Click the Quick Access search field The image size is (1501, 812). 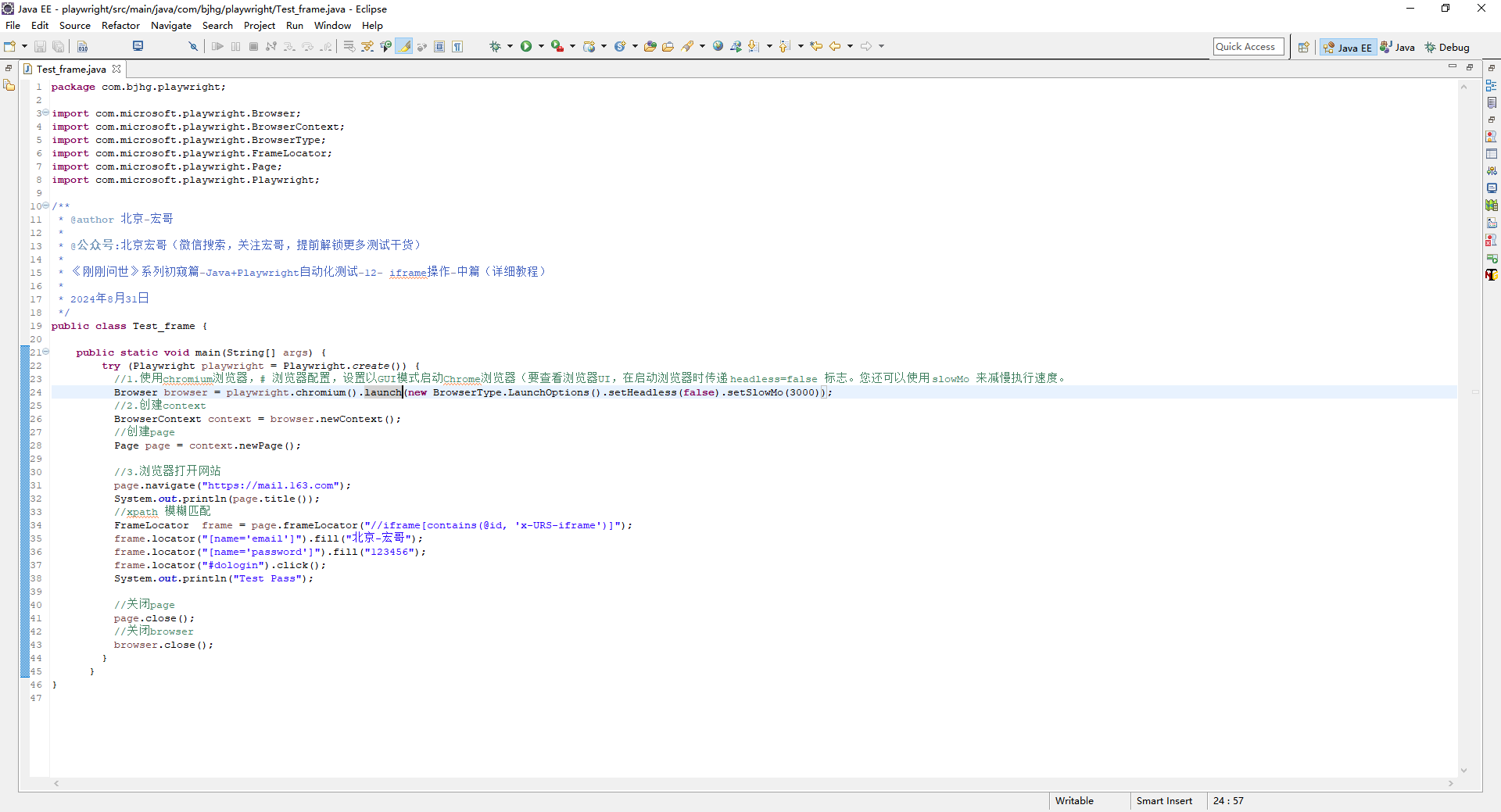[x=1248, y=47]
